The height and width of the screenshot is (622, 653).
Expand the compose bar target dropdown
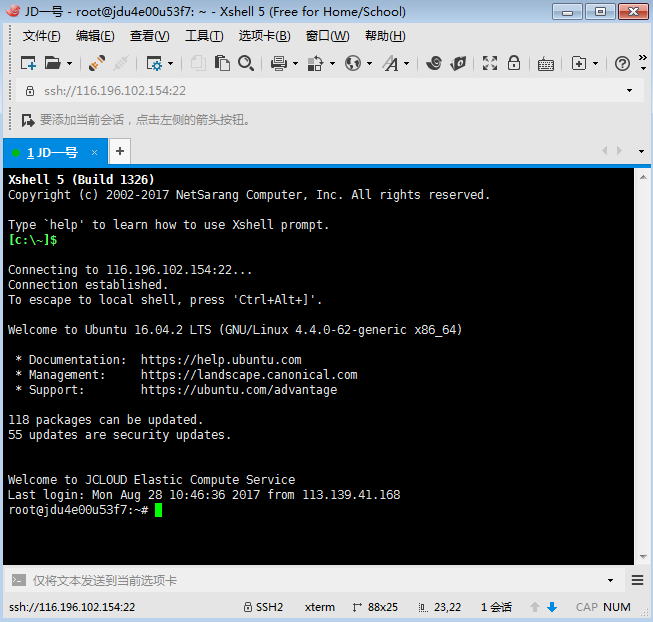(x=610, y=580)
